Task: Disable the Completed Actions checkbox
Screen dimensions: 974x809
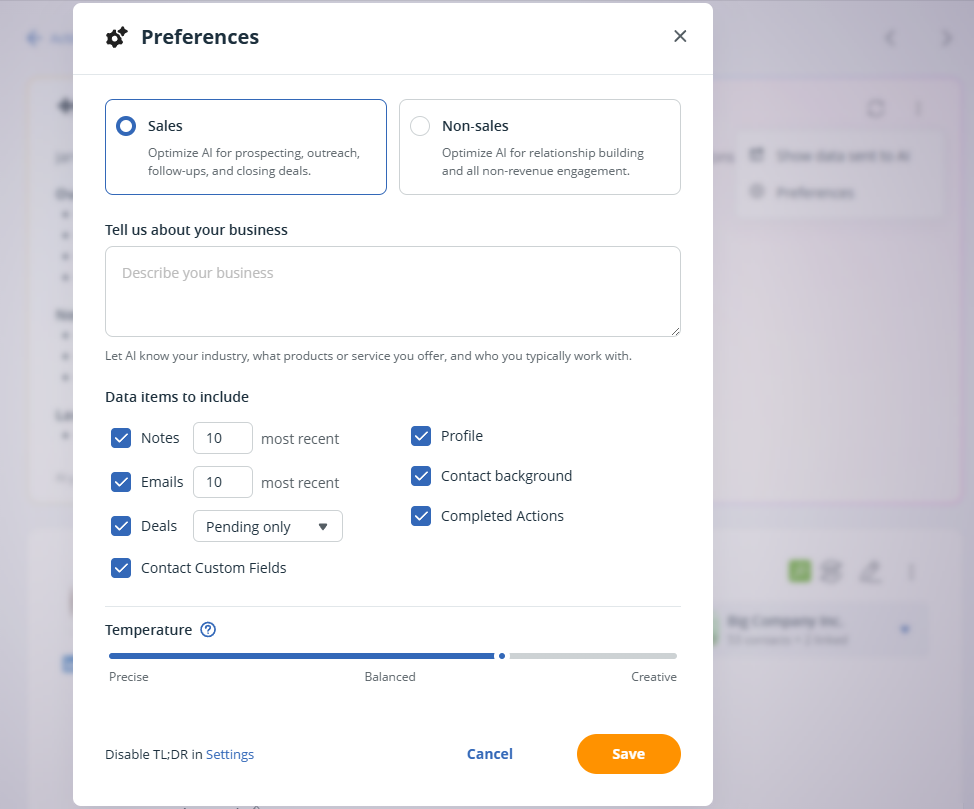Action: click(x=421, y=516)
